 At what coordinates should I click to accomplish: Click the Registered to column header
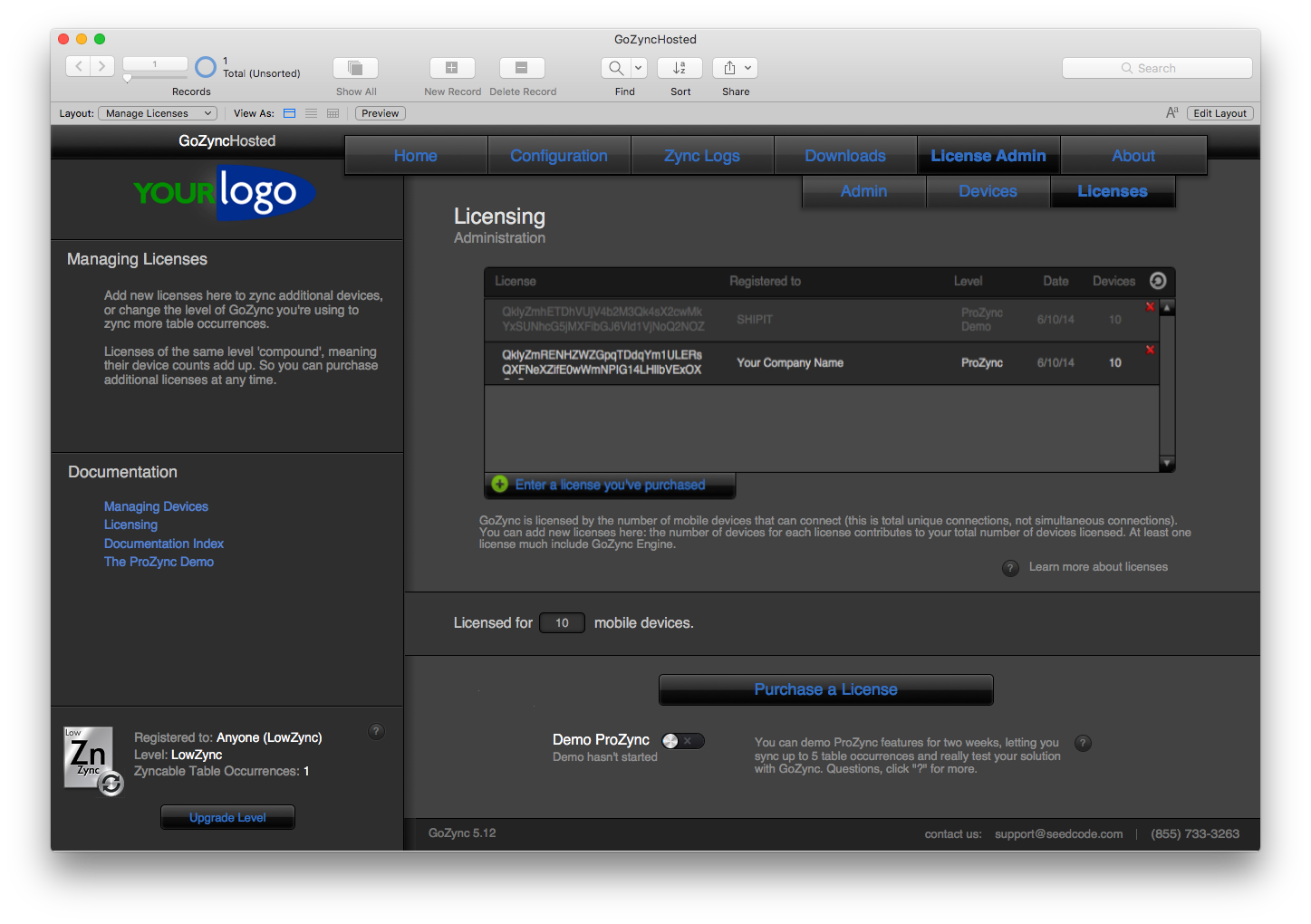tap(765, 282)
